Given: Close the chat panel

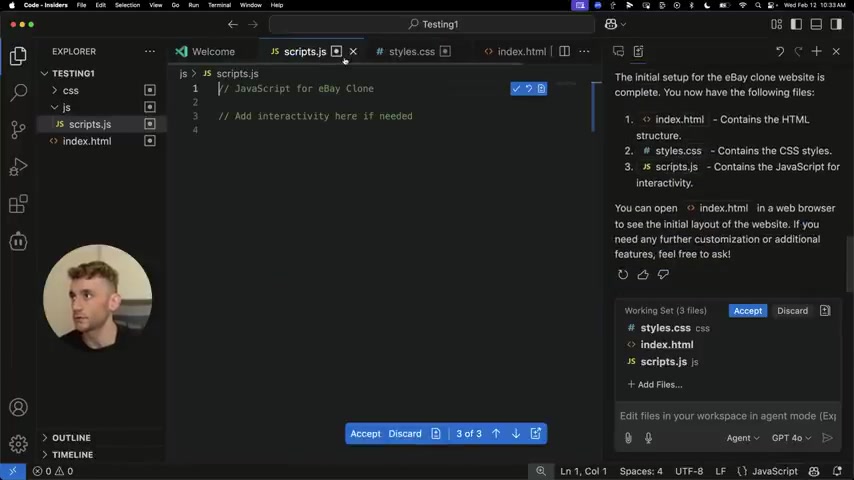Looking at the screenshot, I should pos(836,52).
